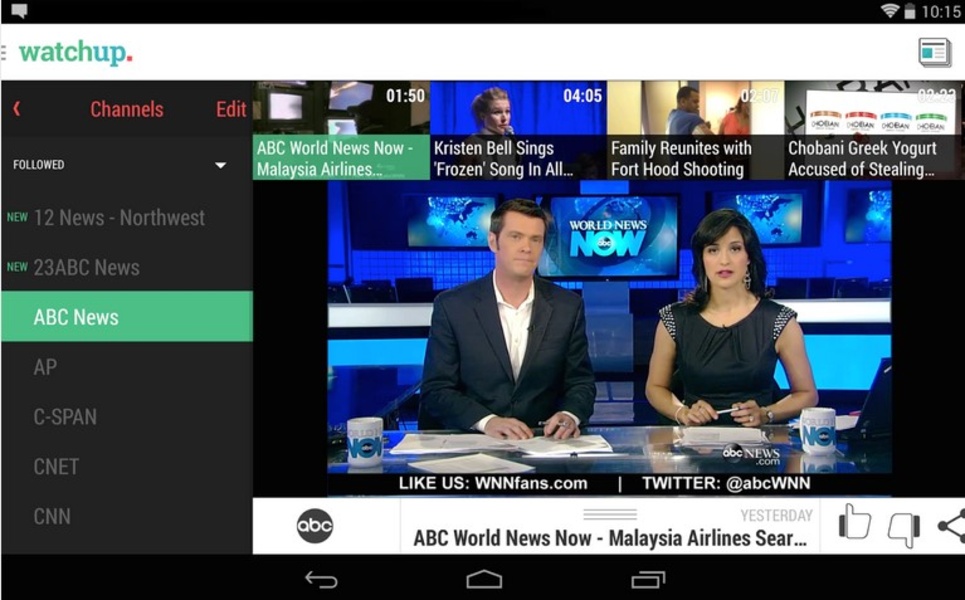Tap the thumbs up icon

point(855,522)
